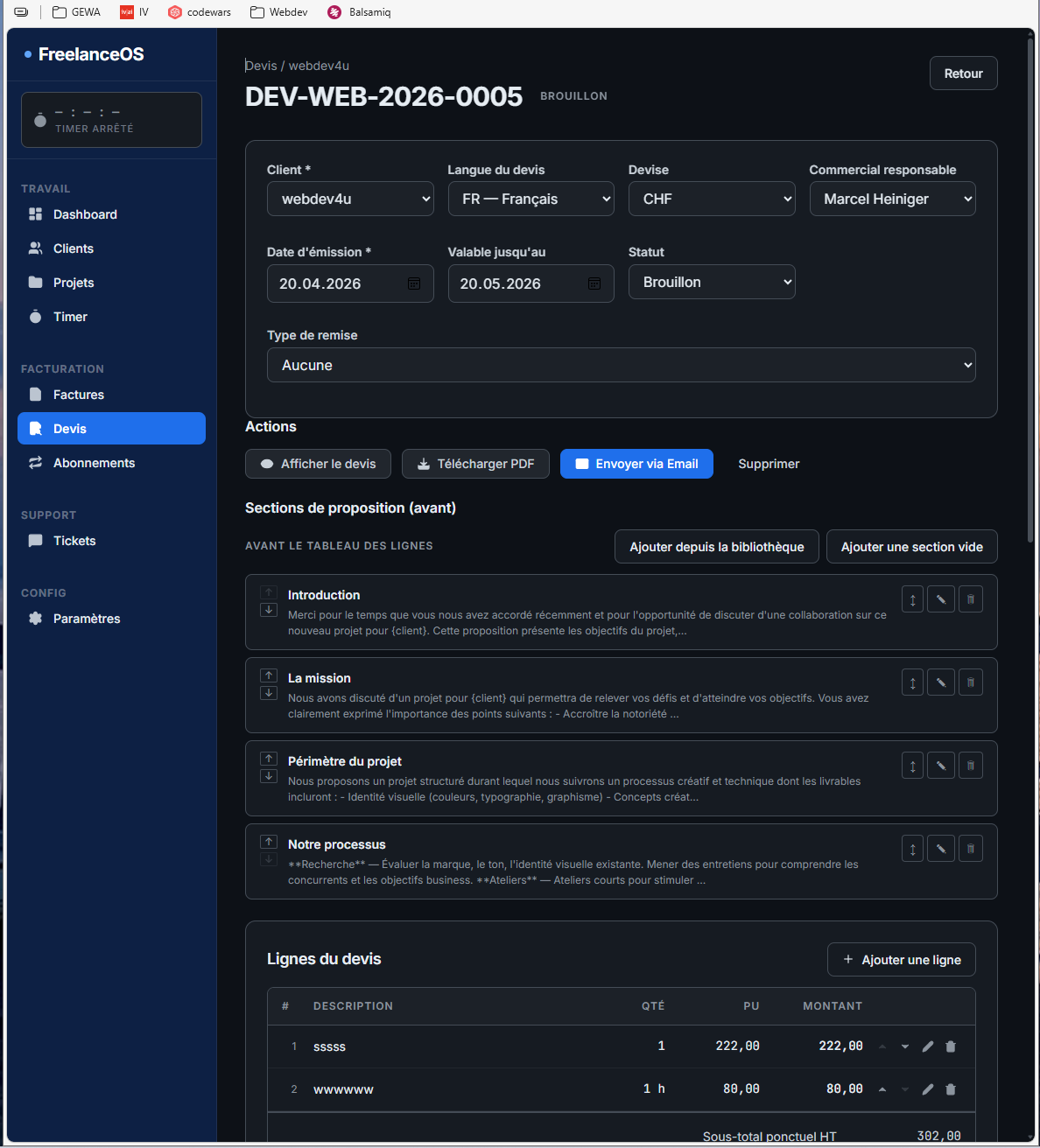Expand the Type de remise dropdown
The width and height of the screenshot is (1040, 1148).
[621, 365]
